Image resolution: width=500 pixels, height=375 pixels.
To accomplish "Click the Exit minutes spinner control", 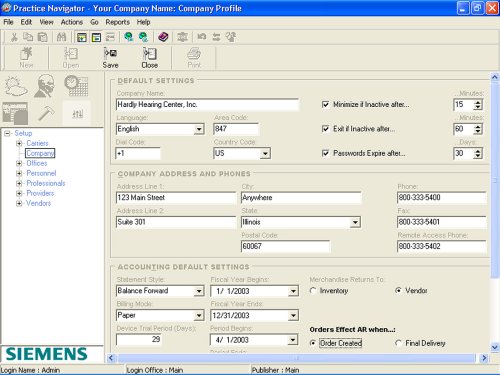I will pos(478,129).
